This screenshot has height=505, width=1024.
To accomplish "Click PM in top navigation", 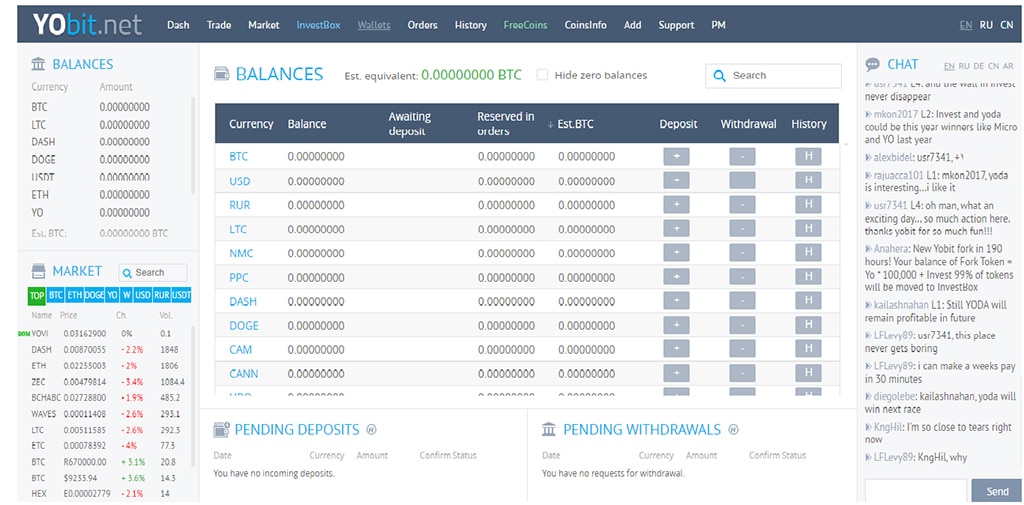I will [718, 25].
